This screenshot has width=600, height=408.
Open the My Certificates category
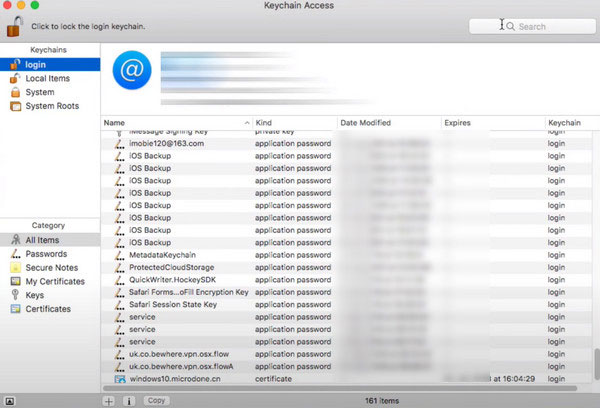(x=54, y=282)
